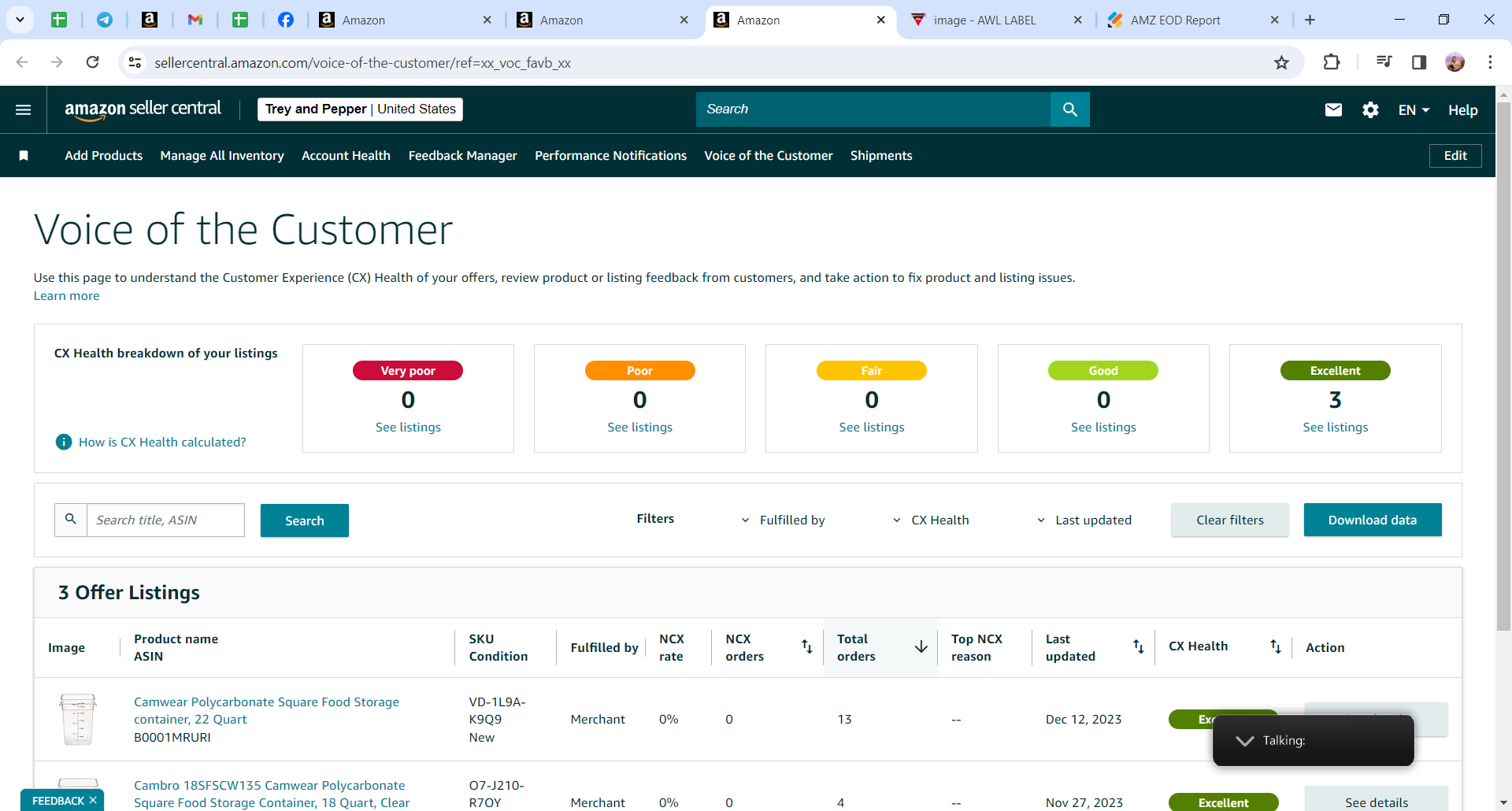The height and width of the screenshot is (811, 1512).
Task: Sort by NCX orders column arrows
Action: click(x=806, y=647)
